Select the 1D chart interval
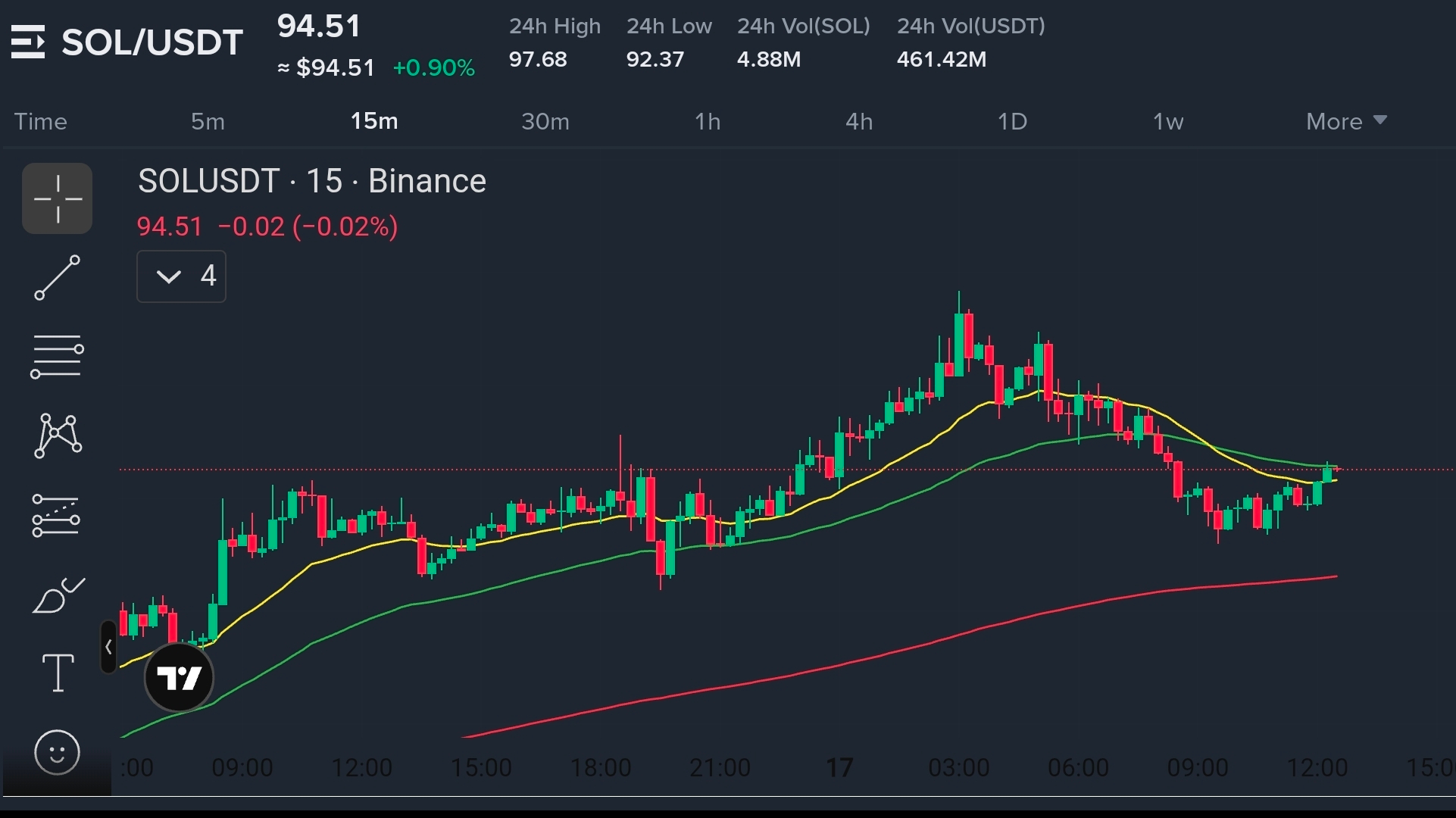Viewport: 1456px width, 818px height. pos(1012,121)
